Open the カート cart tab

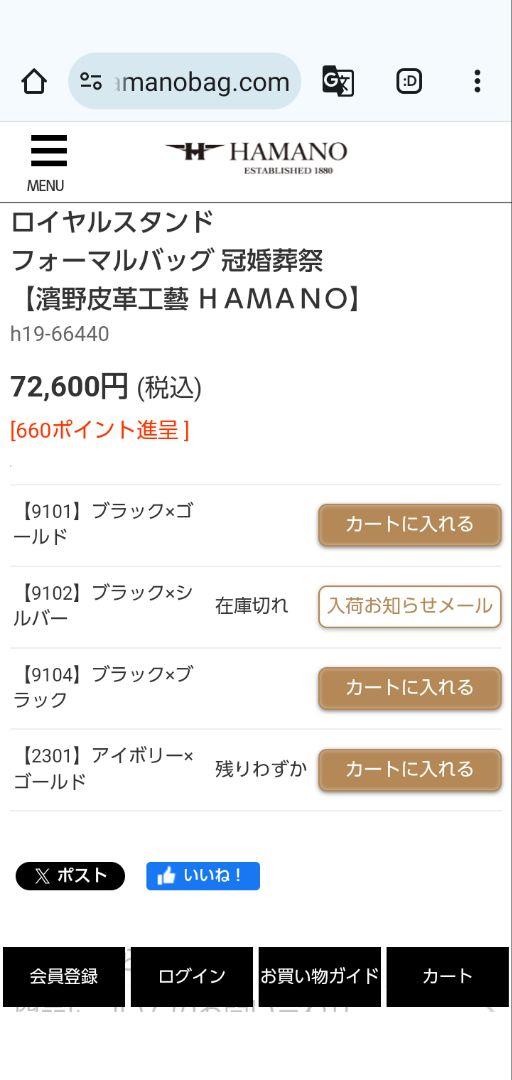pyautogui.click(x=448, y=977)
